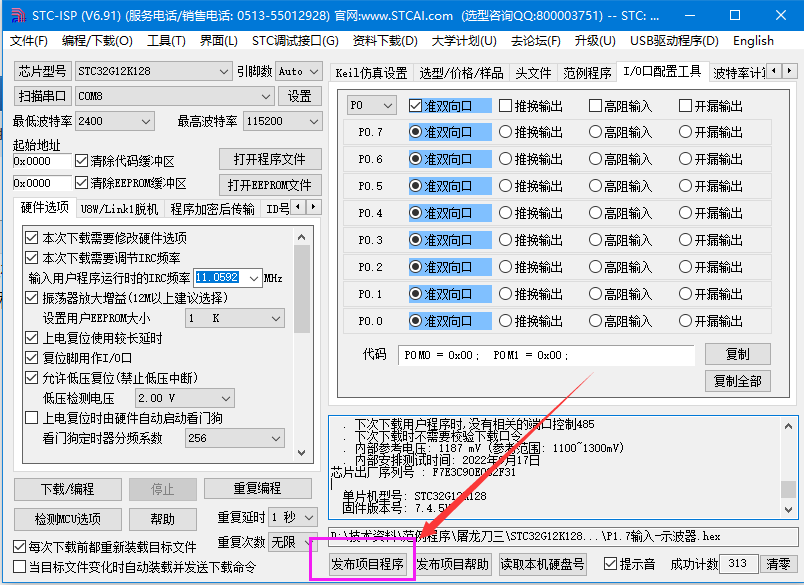The image size is (804, 585).
Task: Click the STC-ISP app icon in title bar
Action: click(18, 15)
